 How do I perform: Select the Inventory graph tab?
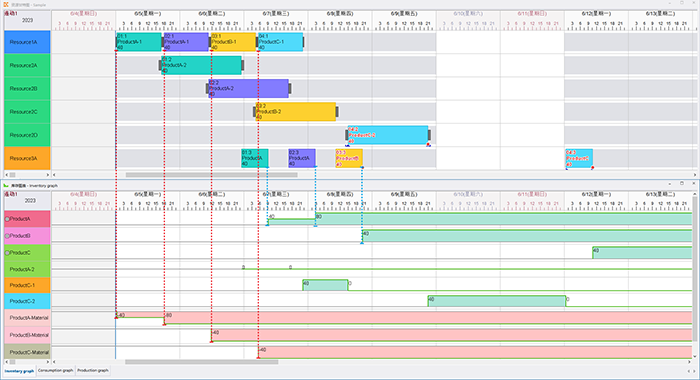(x=19, y=371)
